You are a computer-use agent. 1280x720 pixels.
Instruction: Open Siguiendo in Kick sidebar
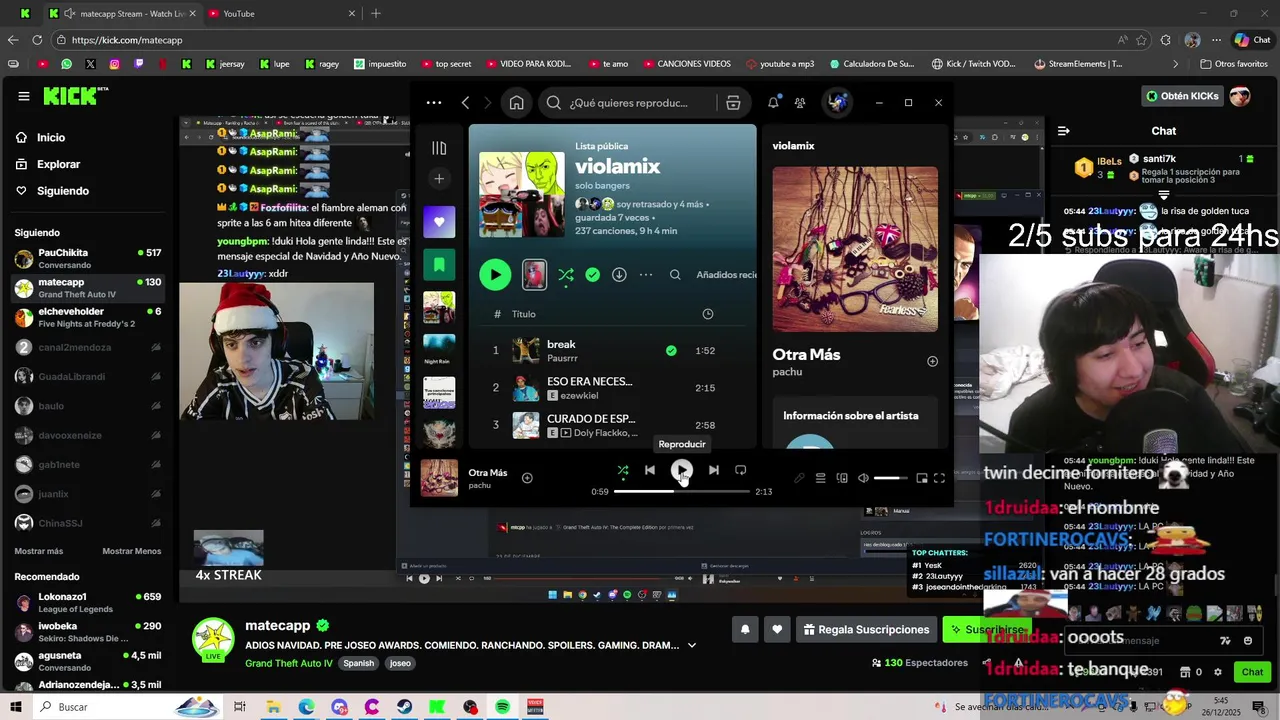click(x=63, y=191)
